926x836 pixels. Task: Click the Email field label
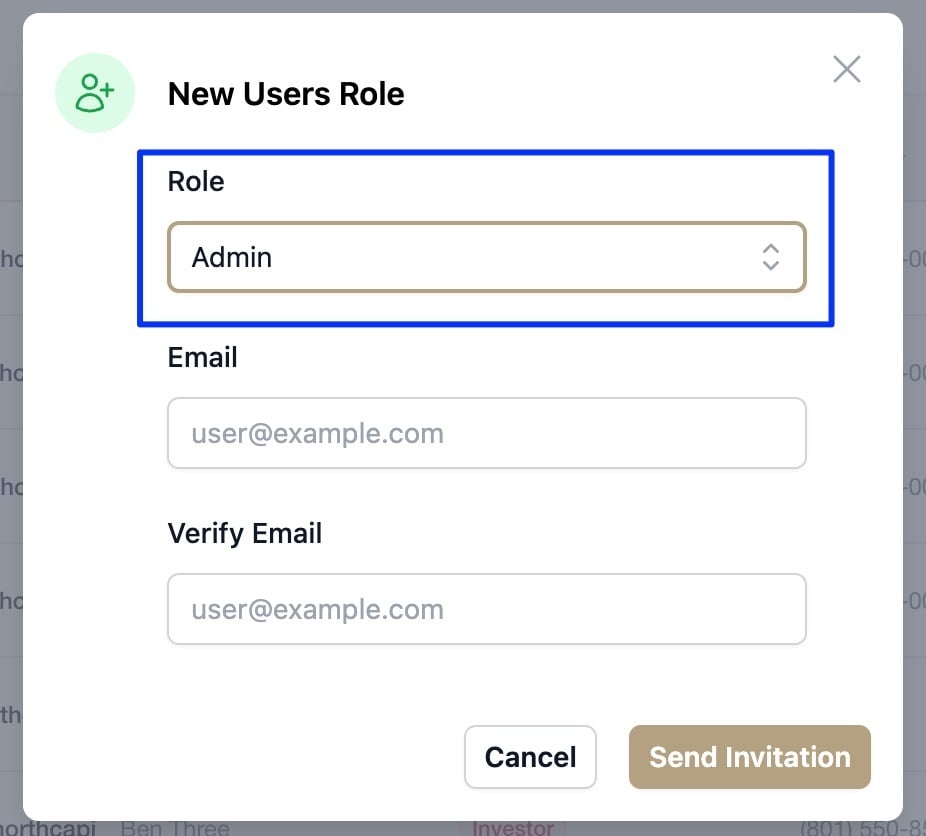[203, 357]
